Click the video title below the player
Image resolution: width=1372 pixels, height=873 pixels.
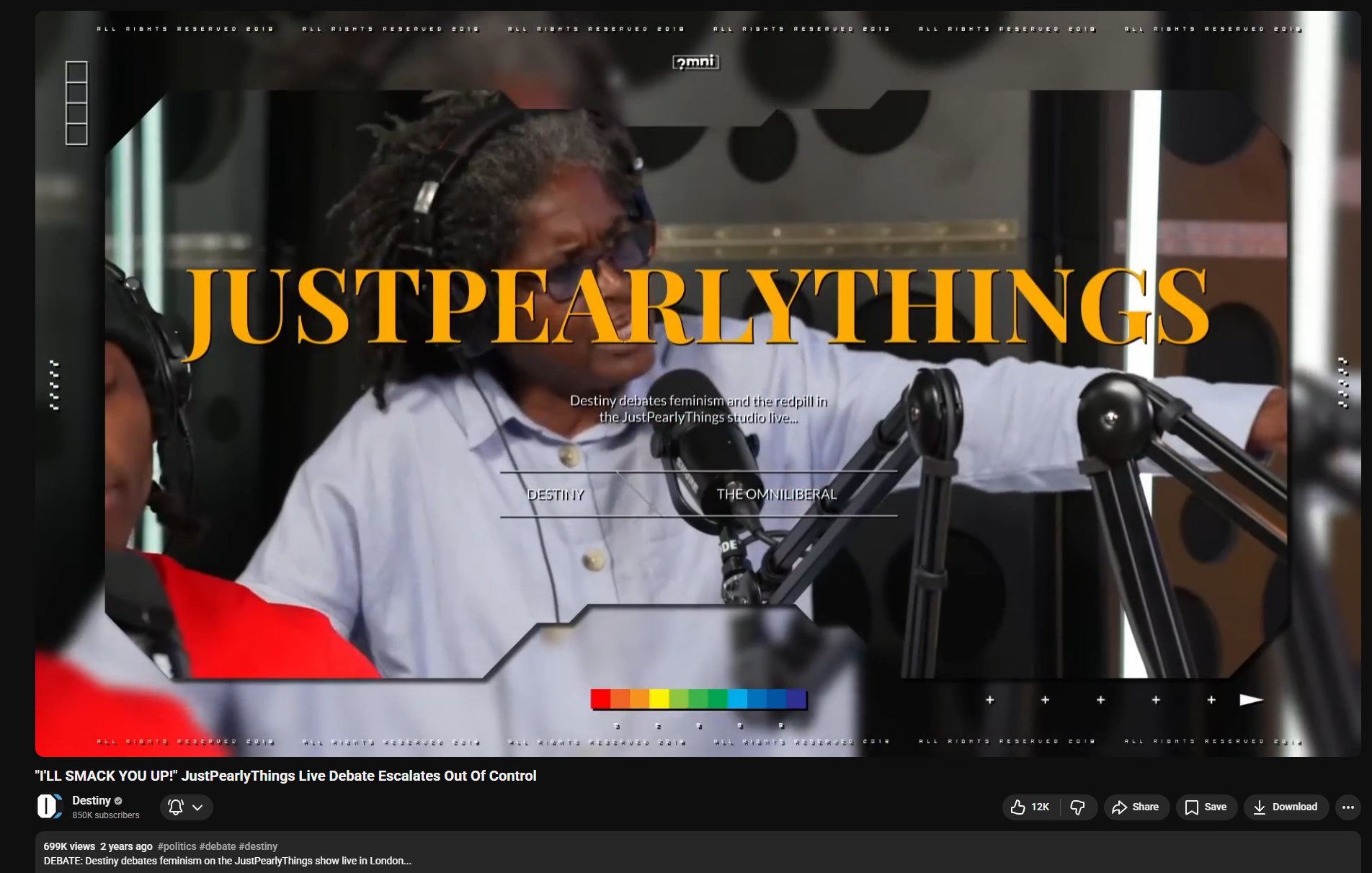[286, 776]
